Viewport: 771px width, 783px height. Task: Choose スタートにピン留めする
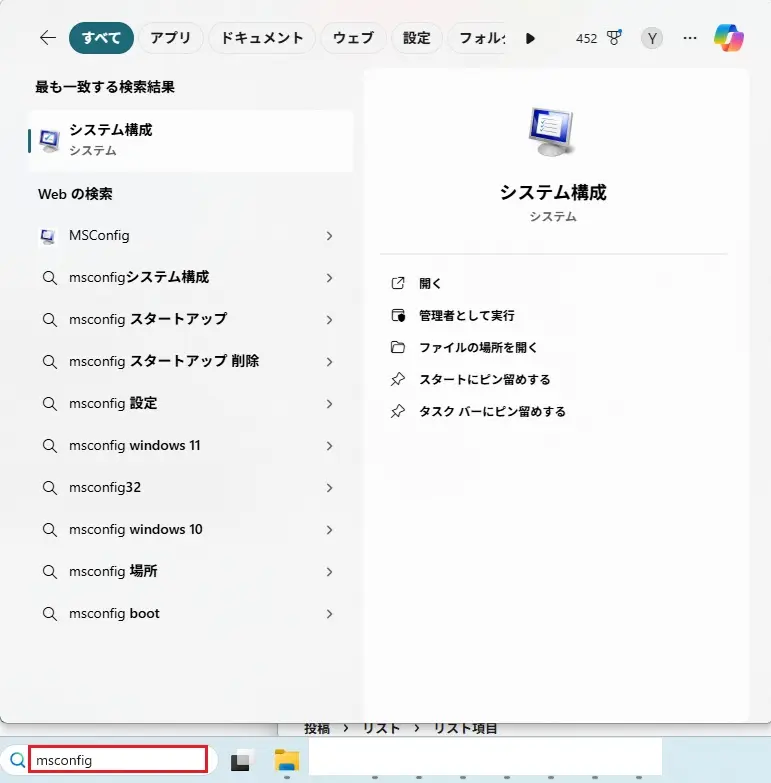pyautogui.click(x=484, y=379)
